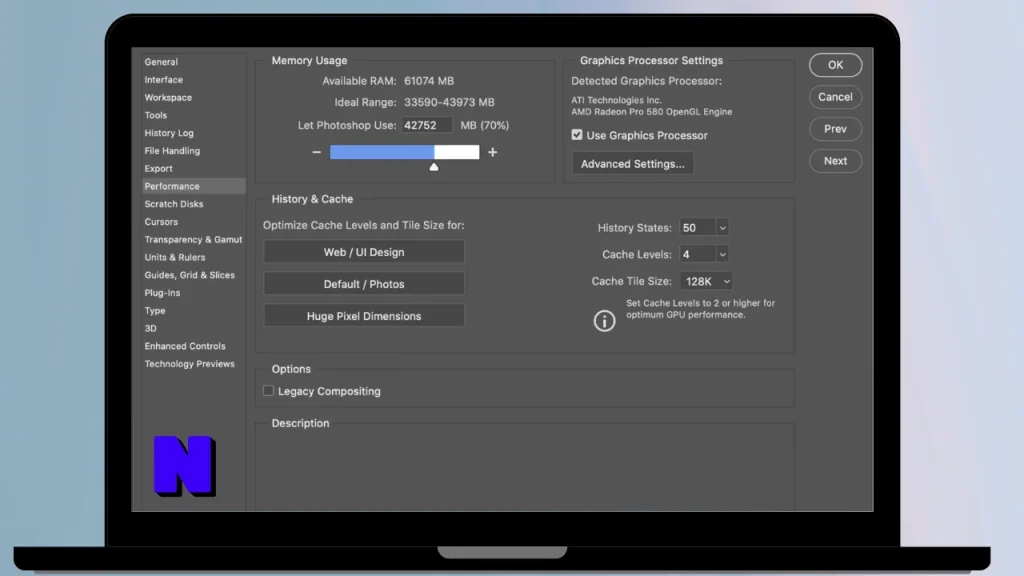Click the Cancel button
This screenshot has width=1024, height=576.
click(835, 97)
